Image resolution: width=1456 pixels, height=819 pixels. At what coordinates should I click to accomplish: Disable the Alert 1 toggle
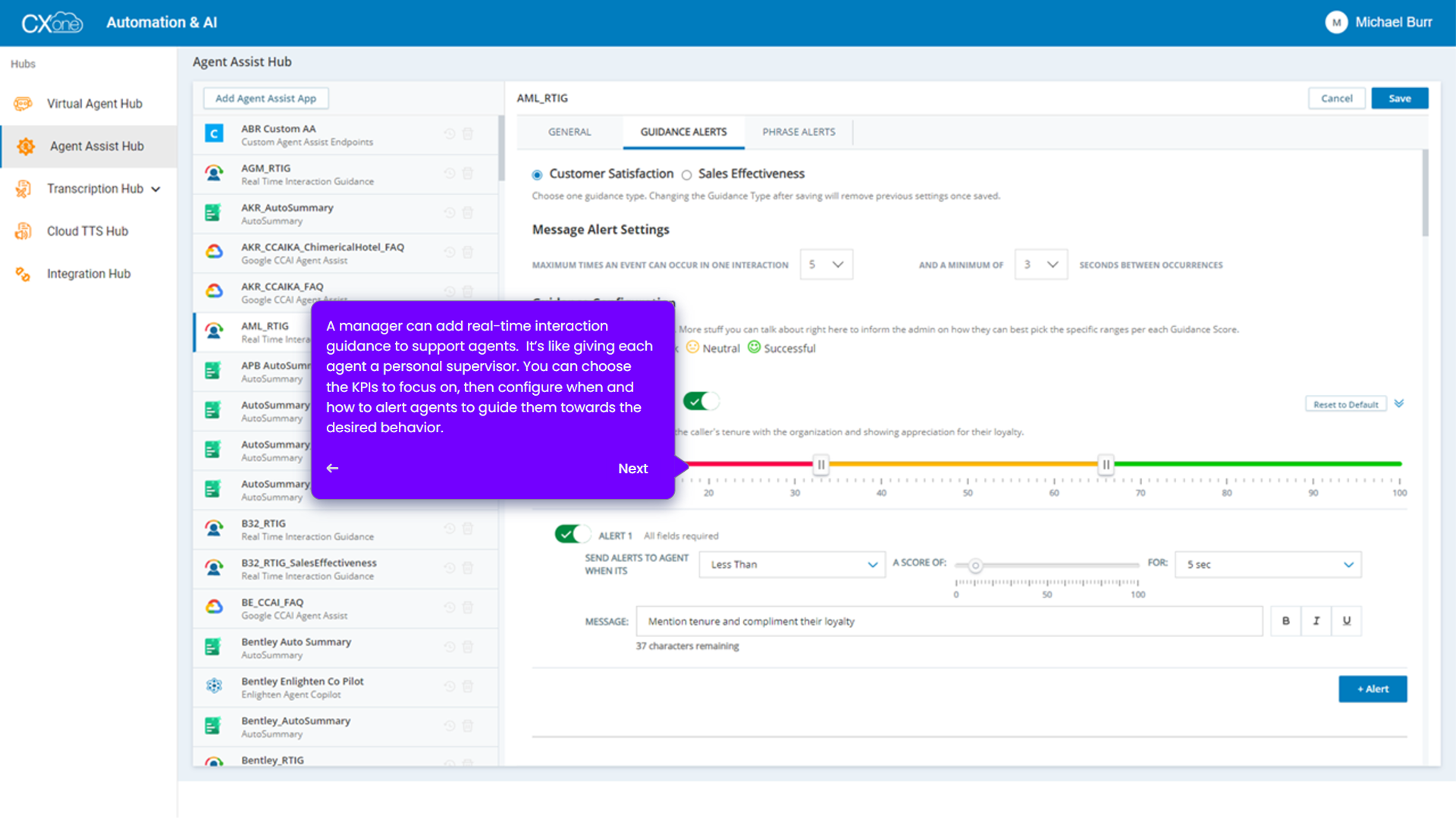coord(573,534)
